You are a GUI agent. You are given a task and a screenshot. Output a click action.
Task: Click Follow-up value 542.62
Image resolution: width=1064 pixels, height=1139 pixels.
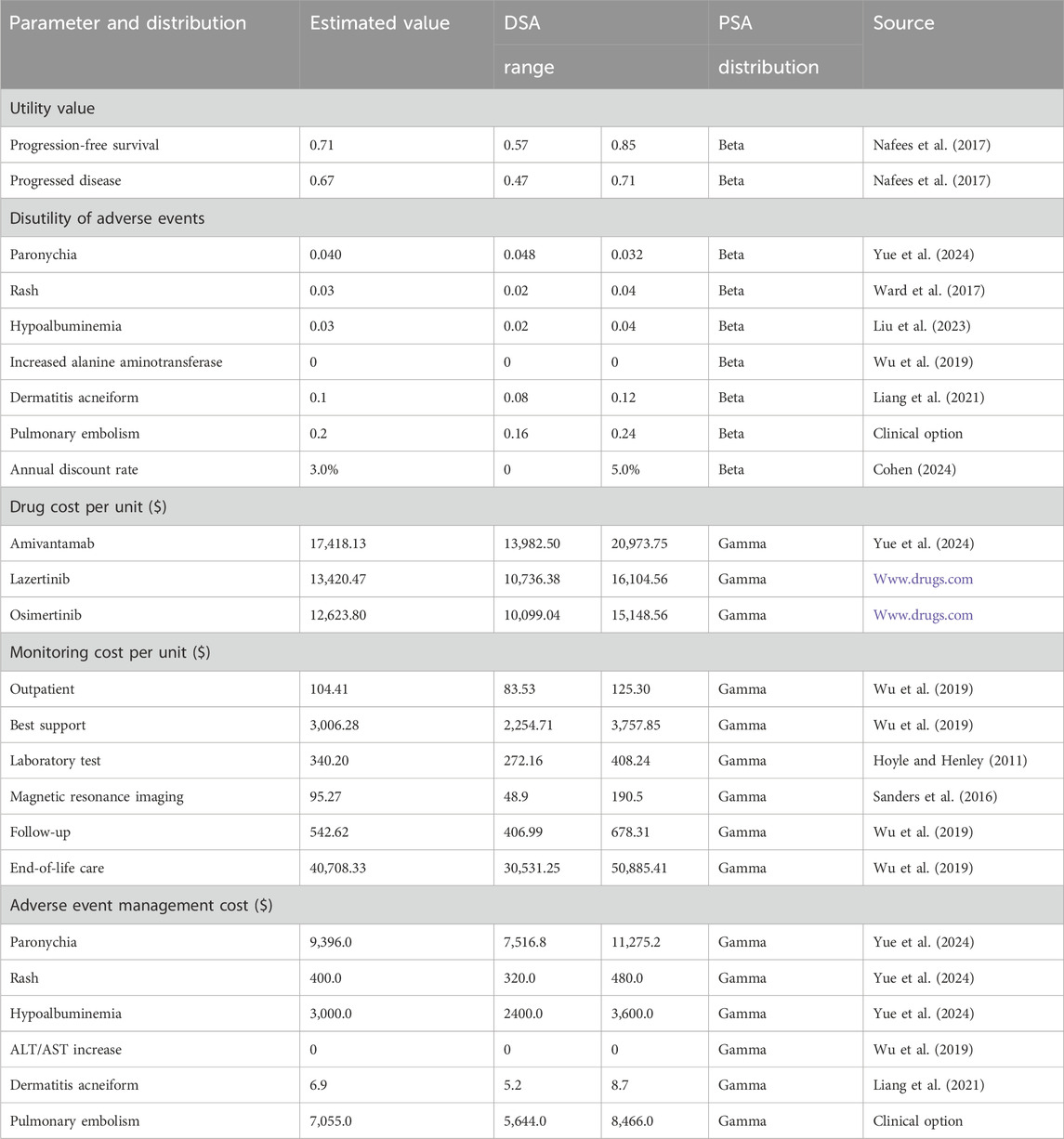click(329, 832)
